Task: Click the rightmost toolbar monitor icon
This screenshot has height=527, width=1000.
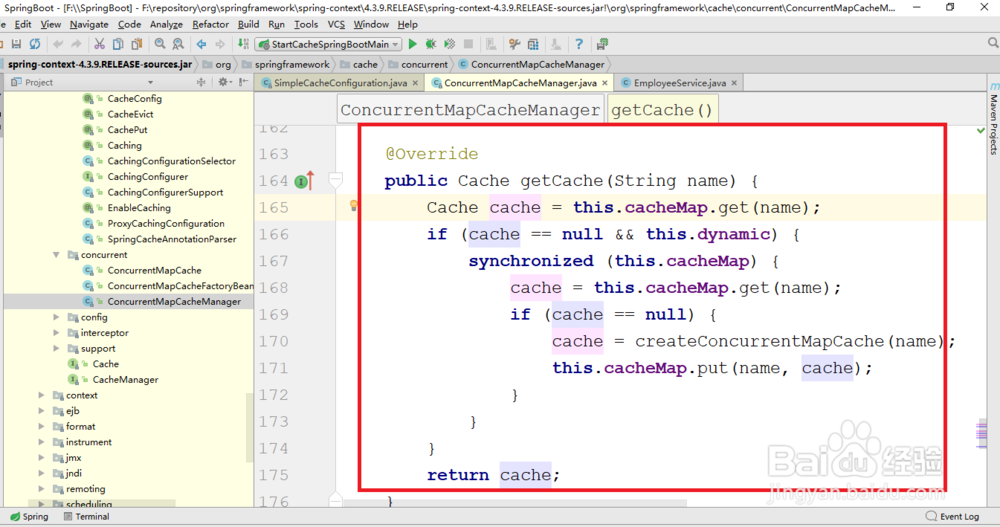Action: (602, 44)
